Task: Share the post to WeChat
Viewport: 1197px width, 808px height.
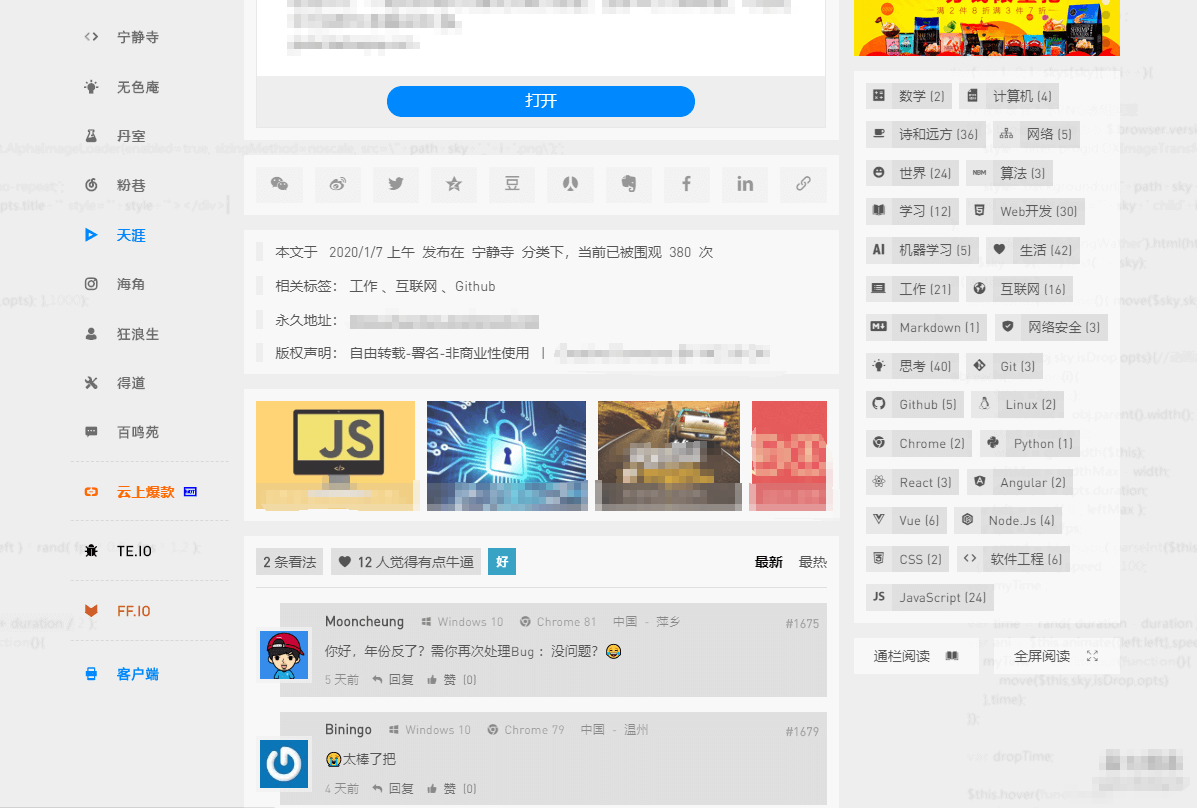Action: pos(280,184)
